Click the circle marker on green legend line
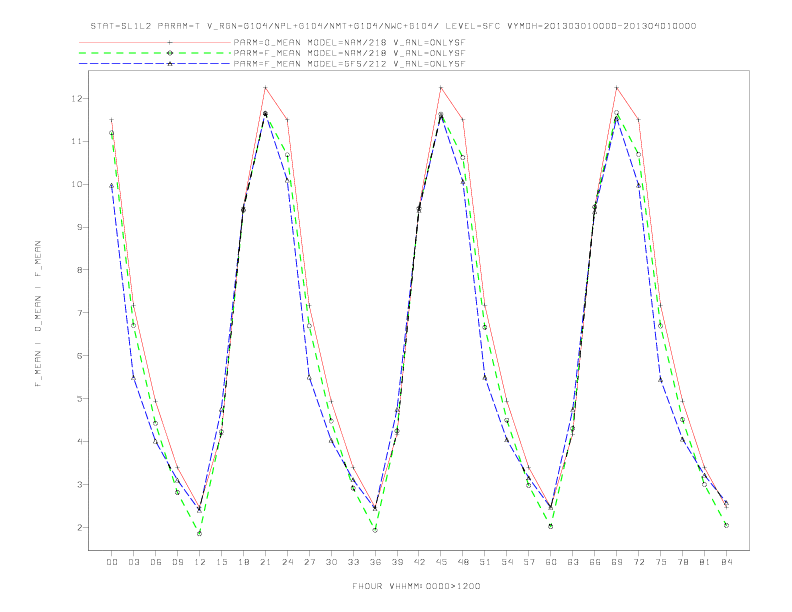The image size is (792, 612). click(170, 53)
